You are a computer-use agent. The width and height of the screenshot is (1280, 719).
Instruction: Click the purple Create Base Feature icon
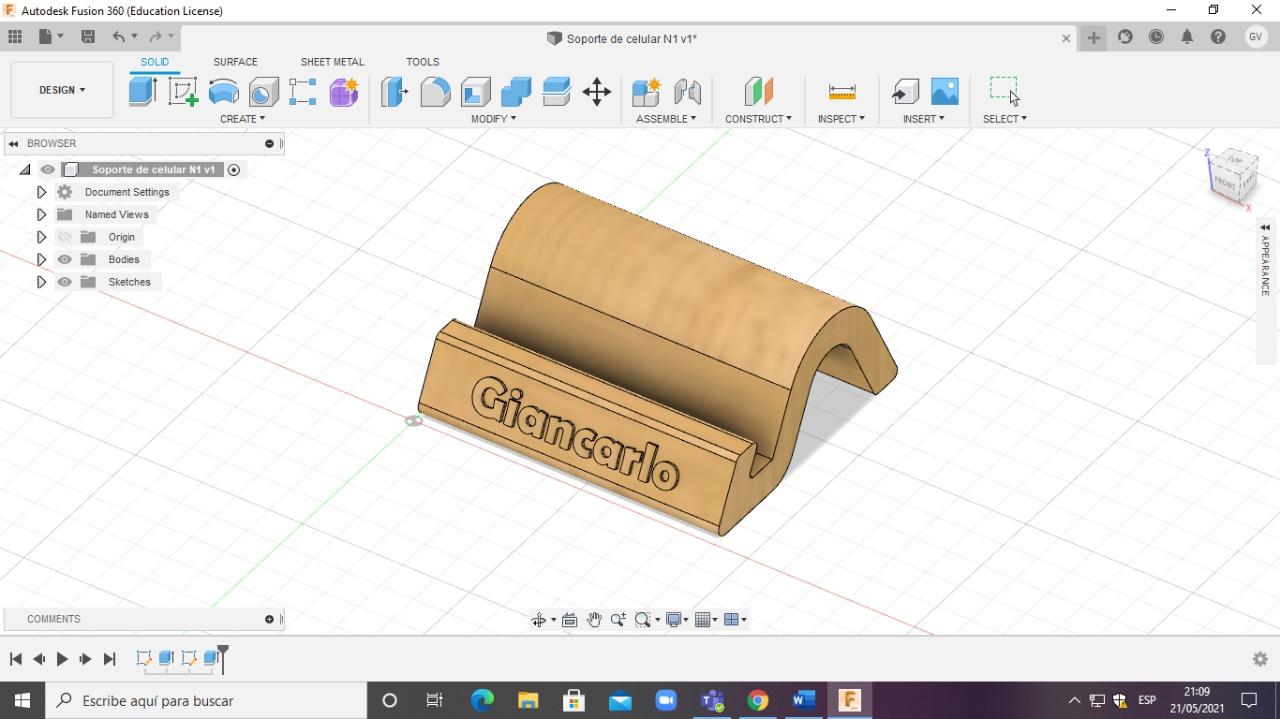(343, 92)
